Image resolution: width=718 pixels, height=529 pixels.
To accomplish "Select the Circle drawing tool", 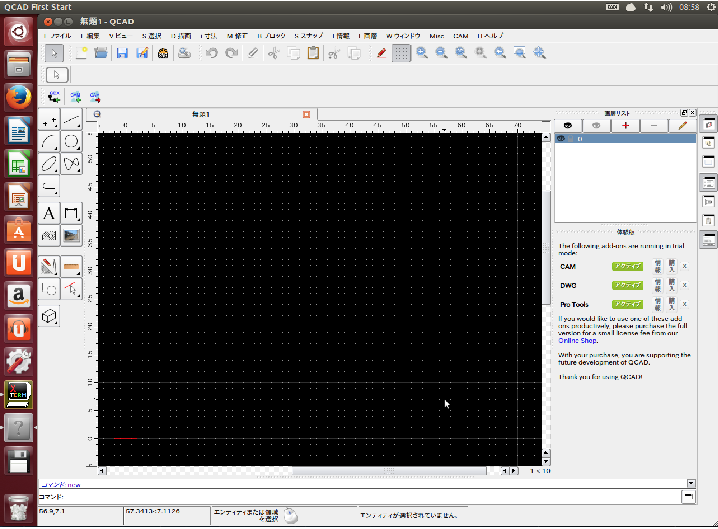I will (71, 142).
